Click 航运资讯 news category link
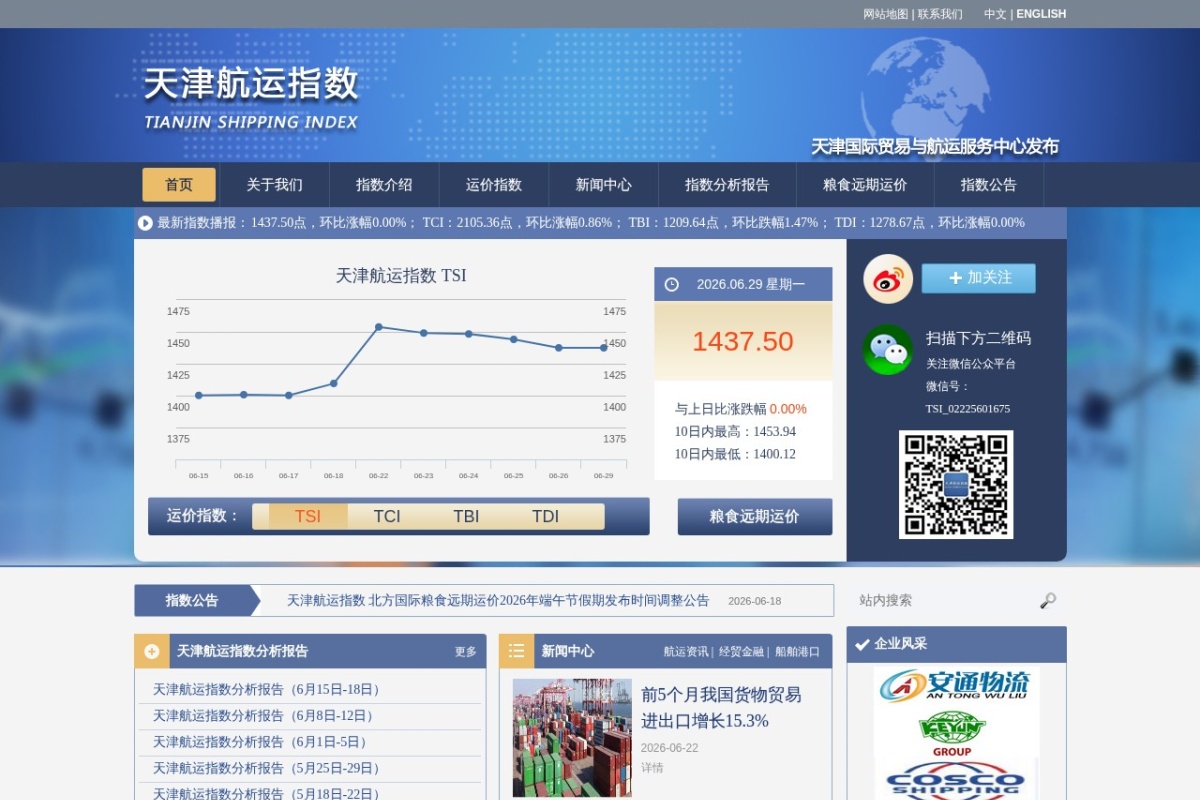 point(686,652)
